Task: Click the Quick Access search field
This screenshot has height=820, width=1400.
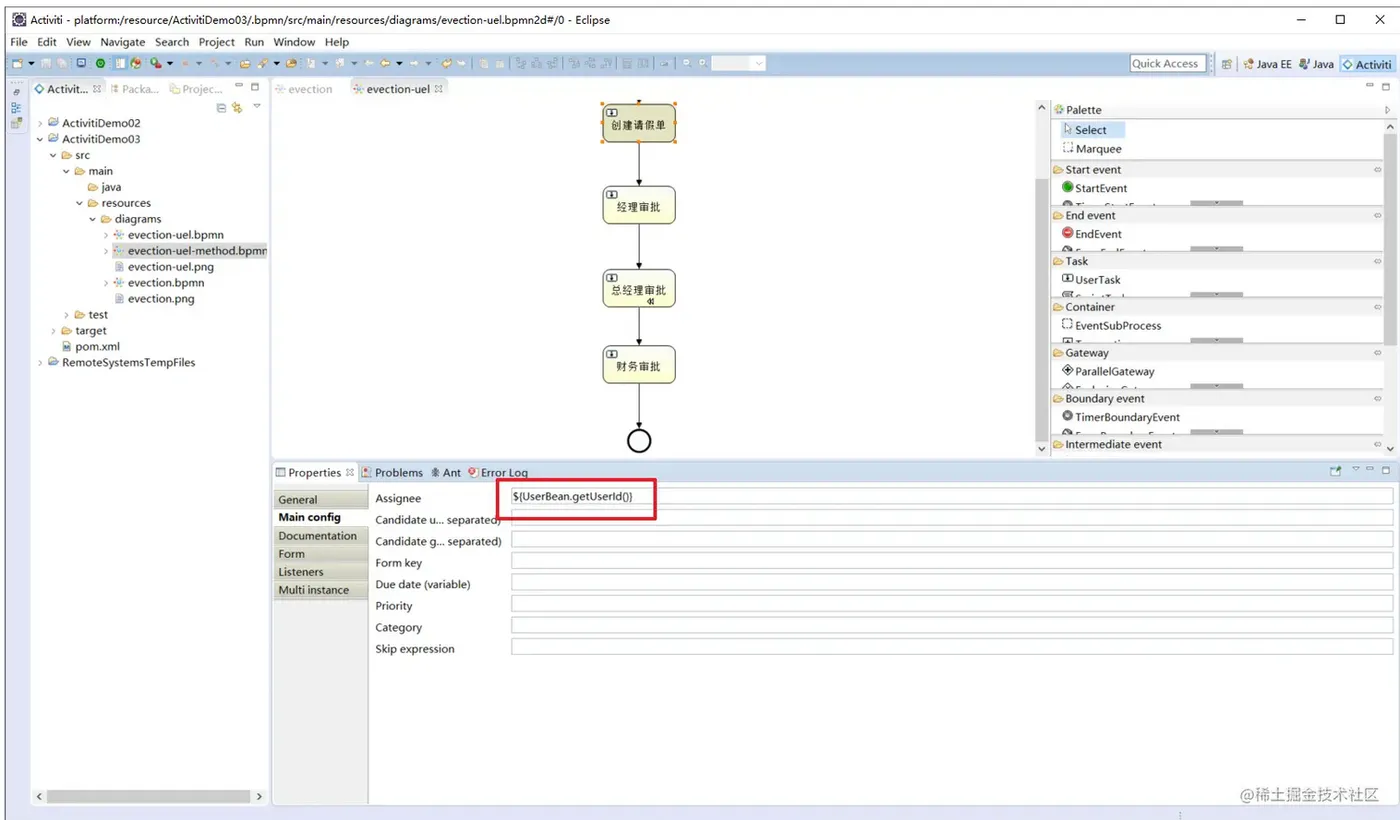Action: pos(1168,63)
